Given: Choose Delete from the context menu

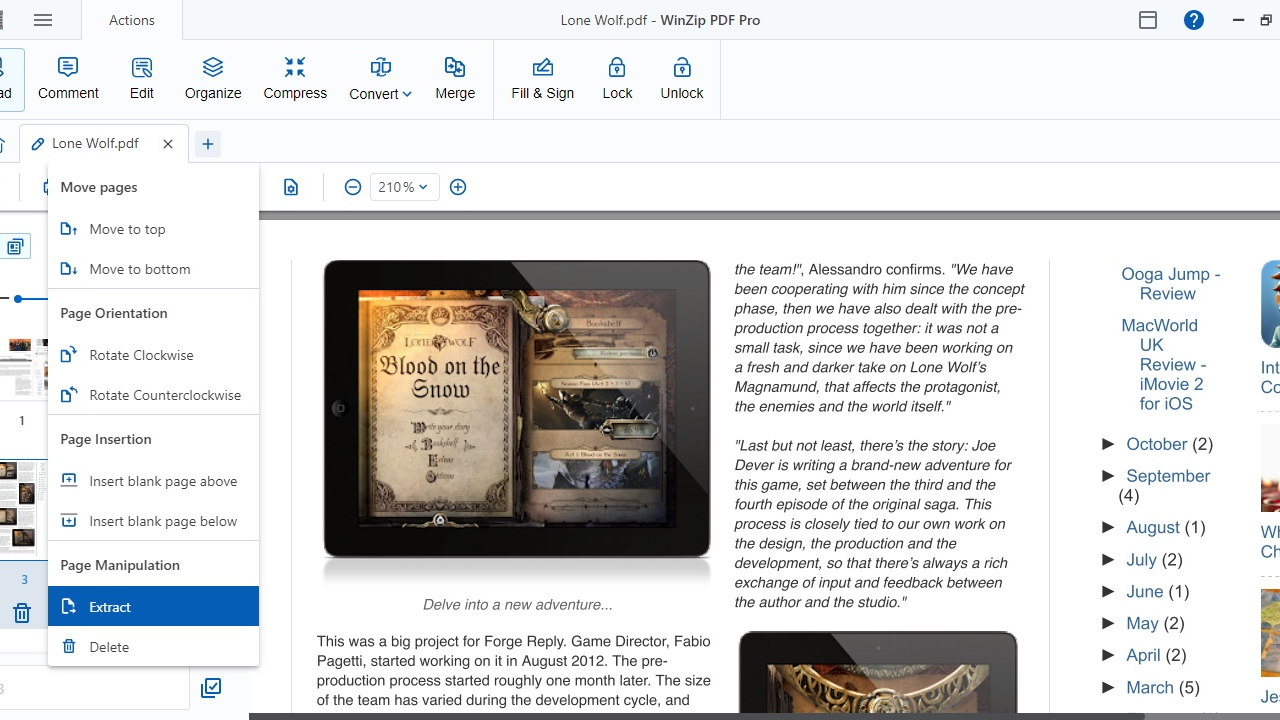Looking at the screenshot, I should [153, 647].
